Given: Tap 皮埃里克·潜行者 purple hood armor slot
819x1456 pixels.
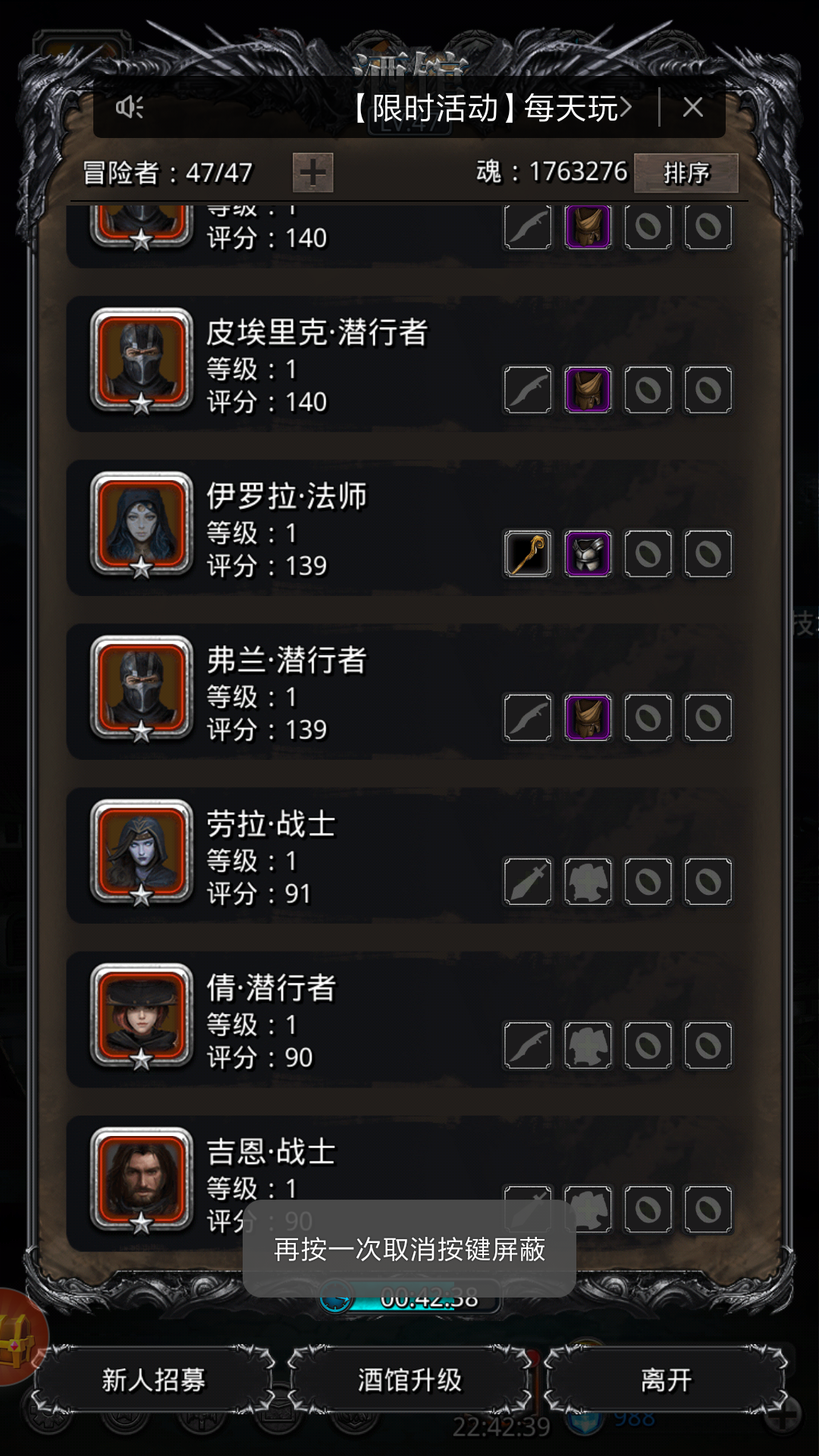Looking at the screenshot, I should (x=588, y=390).
